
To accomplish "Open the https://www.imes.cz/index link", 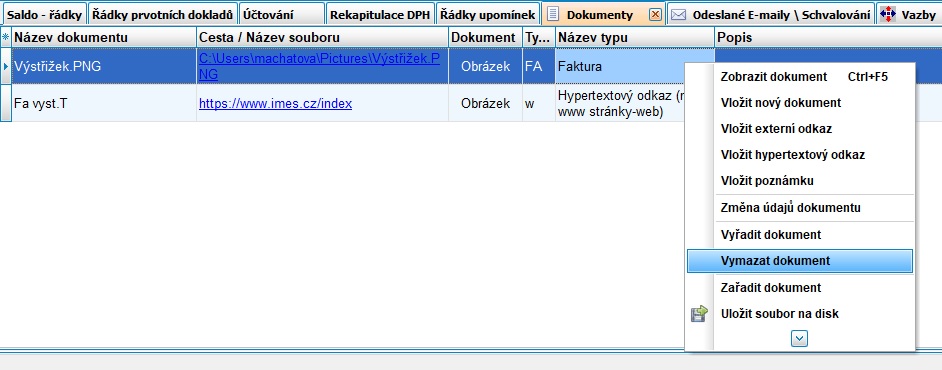I will (x=275, y=103).
